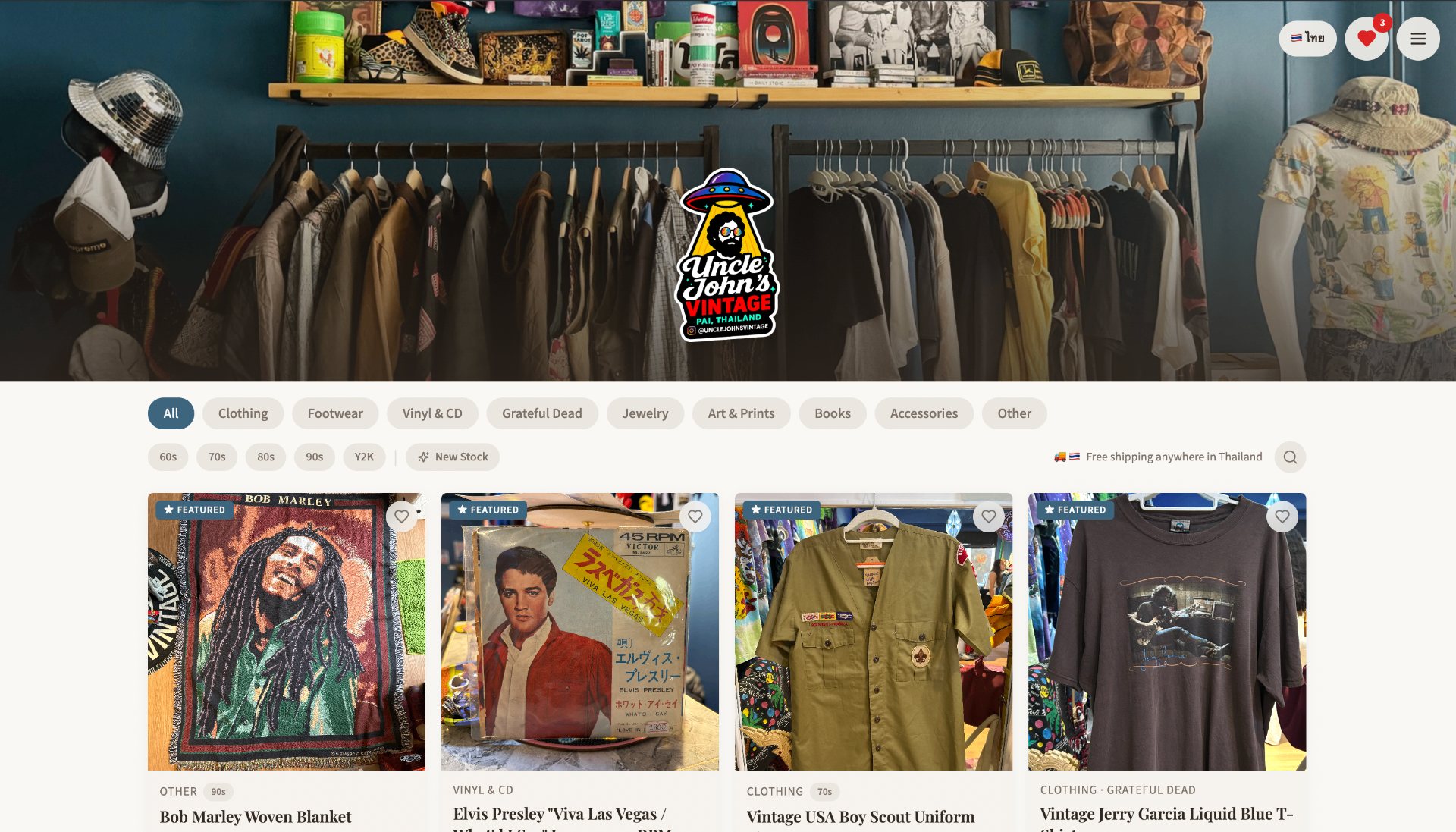
Task: Select the All category filter
Action: (x=171, y=413)
